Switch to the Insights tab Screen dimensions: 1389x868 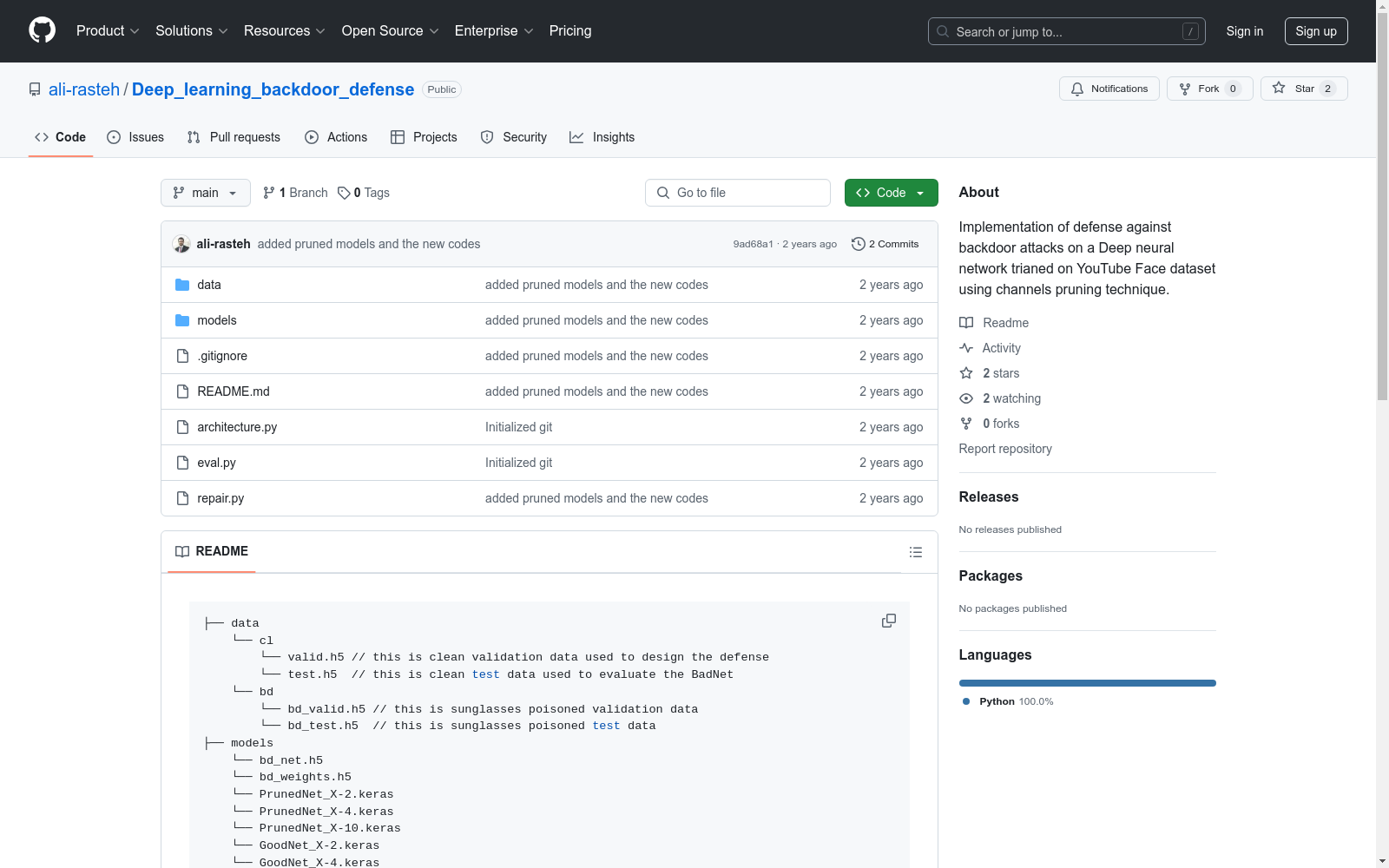(x=602, y=137)
